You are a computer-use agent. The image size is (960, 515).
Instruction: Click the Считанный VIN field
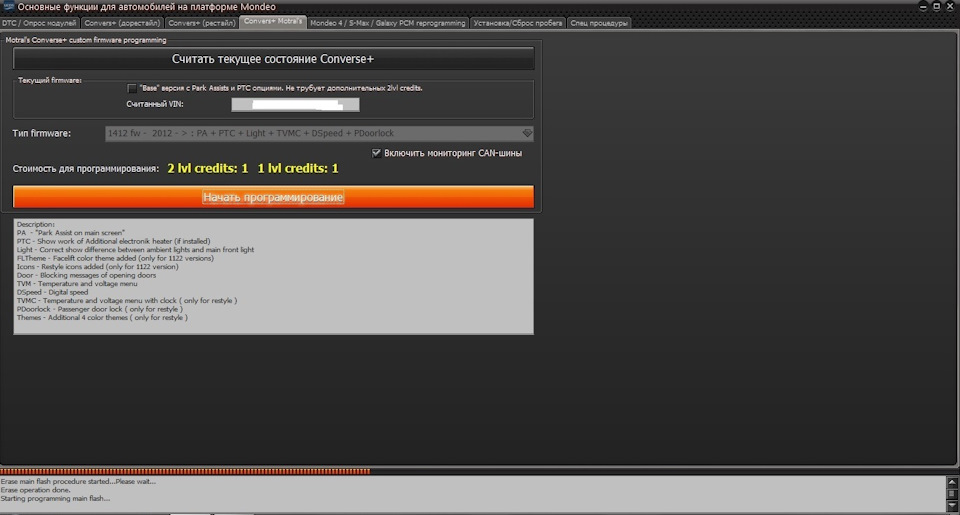click(x=295, y=105)
